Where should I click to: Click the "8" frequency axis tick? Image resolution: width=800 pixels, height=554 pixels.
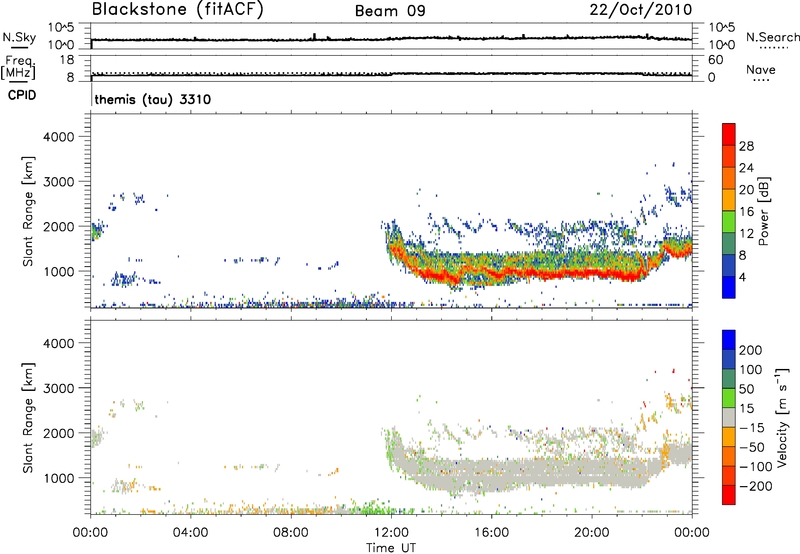click(x=70, y=78)
